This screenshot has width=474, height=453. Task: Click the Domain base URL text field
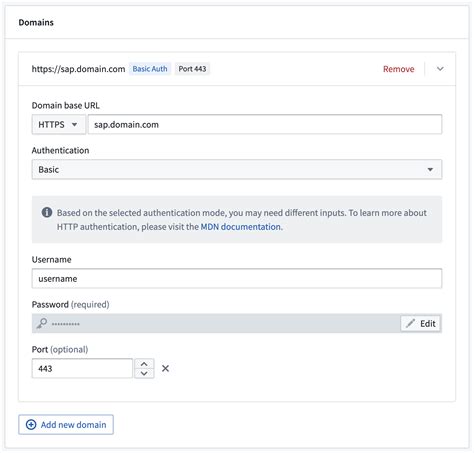tap(265, 125)
